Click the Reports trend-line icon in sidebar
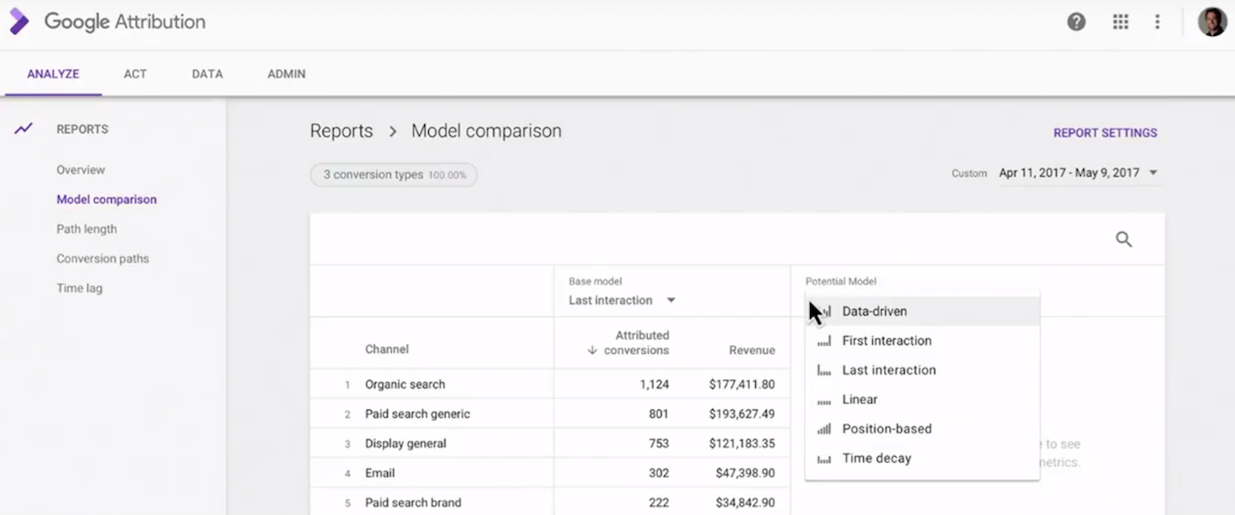 point(23,129)
